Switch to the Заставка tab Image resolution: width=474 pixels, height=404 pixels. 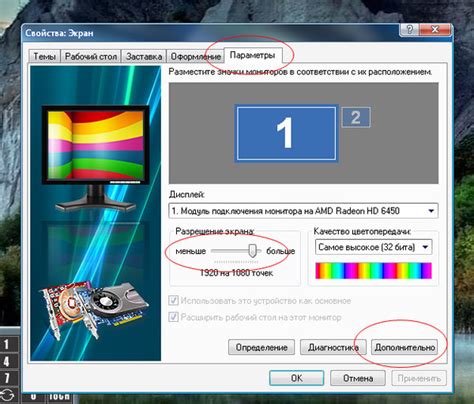144,56
